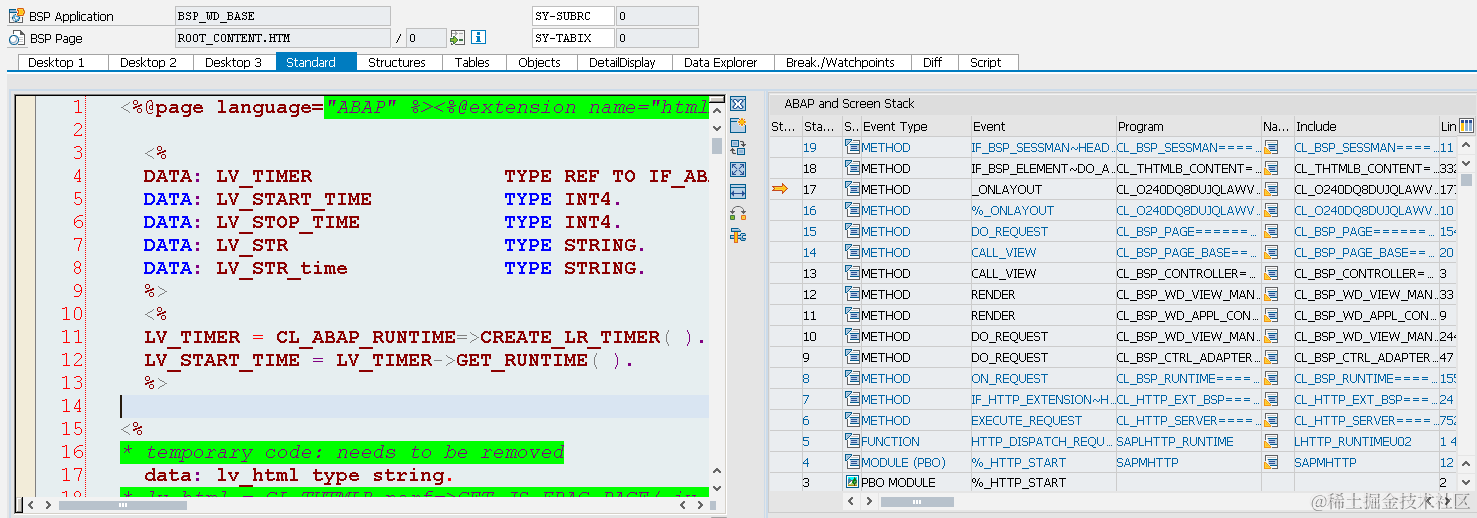Click stack level 13 number

(x=810, y=273)
